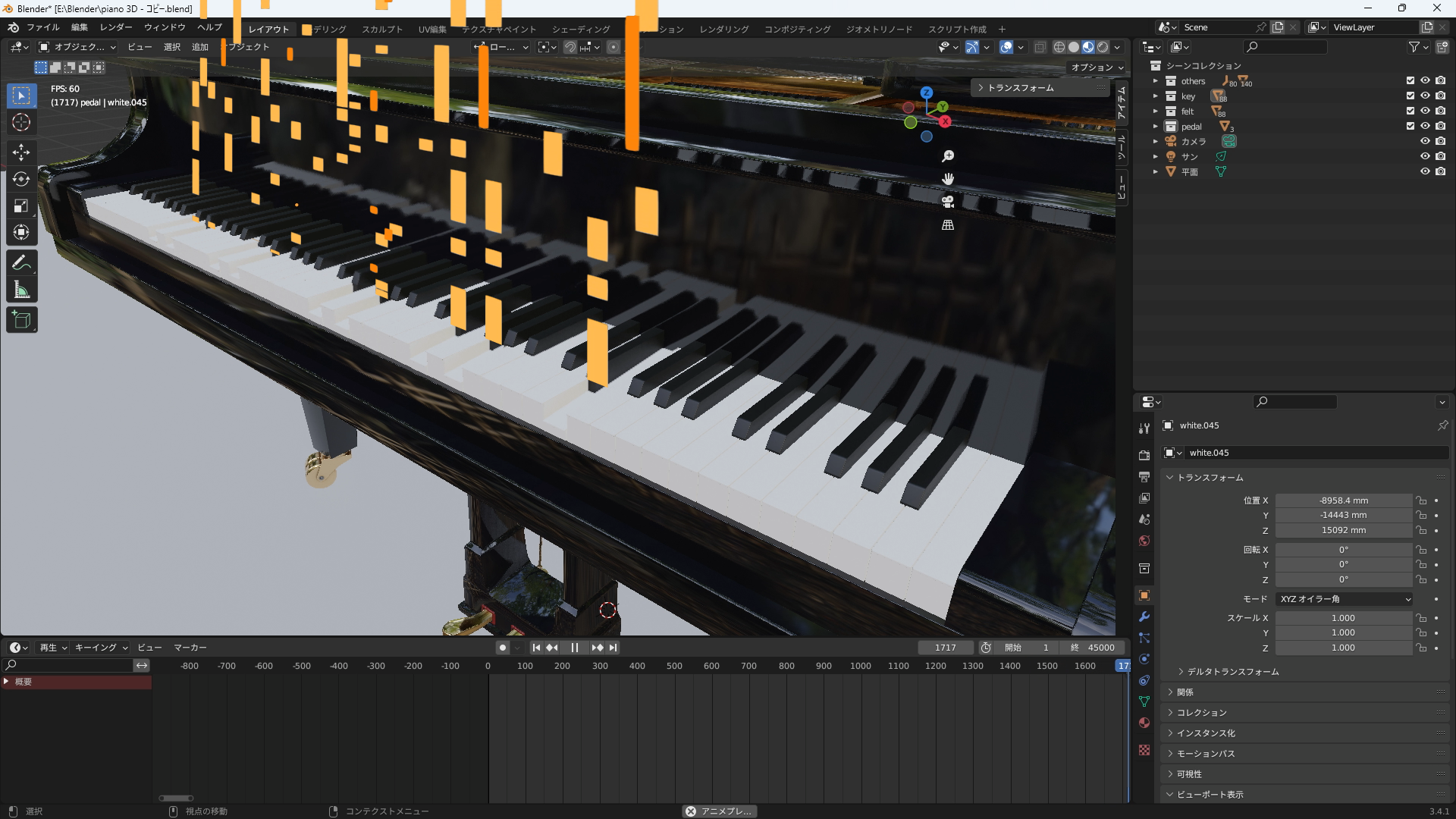The width and height of the screenshot is (1456, 819).
Task: Select the Move tool in toolbar
Action: coord(21,152)
